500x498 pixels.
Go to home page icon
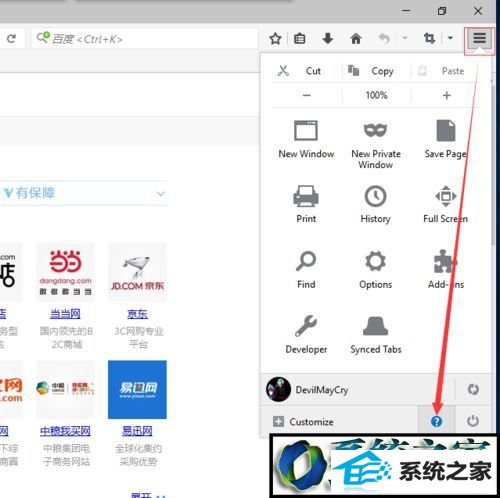pos(356,39)
